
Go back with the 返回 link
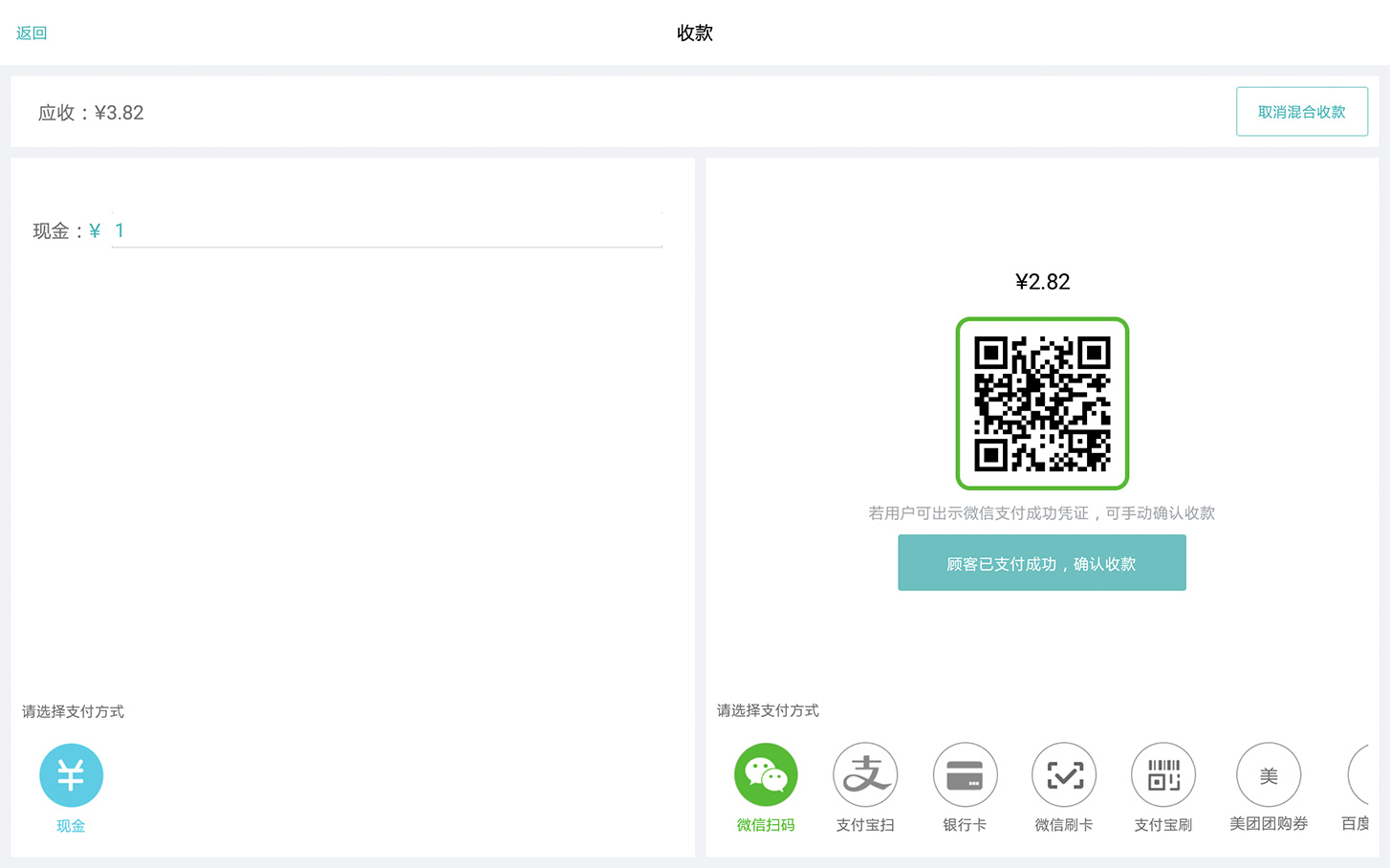click(32, 33)
